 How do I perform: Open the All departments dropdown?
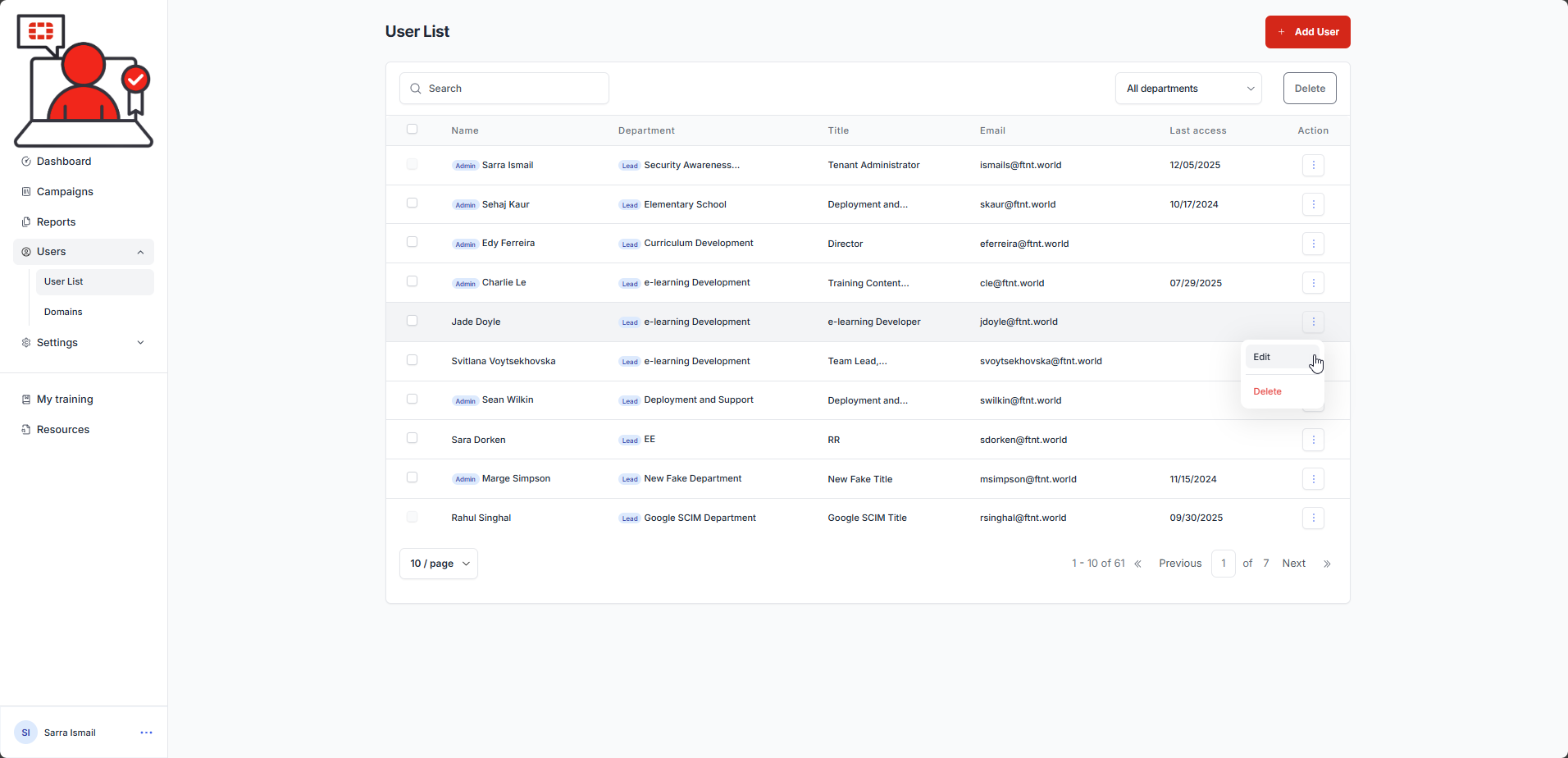click(x=1188, y=89)
